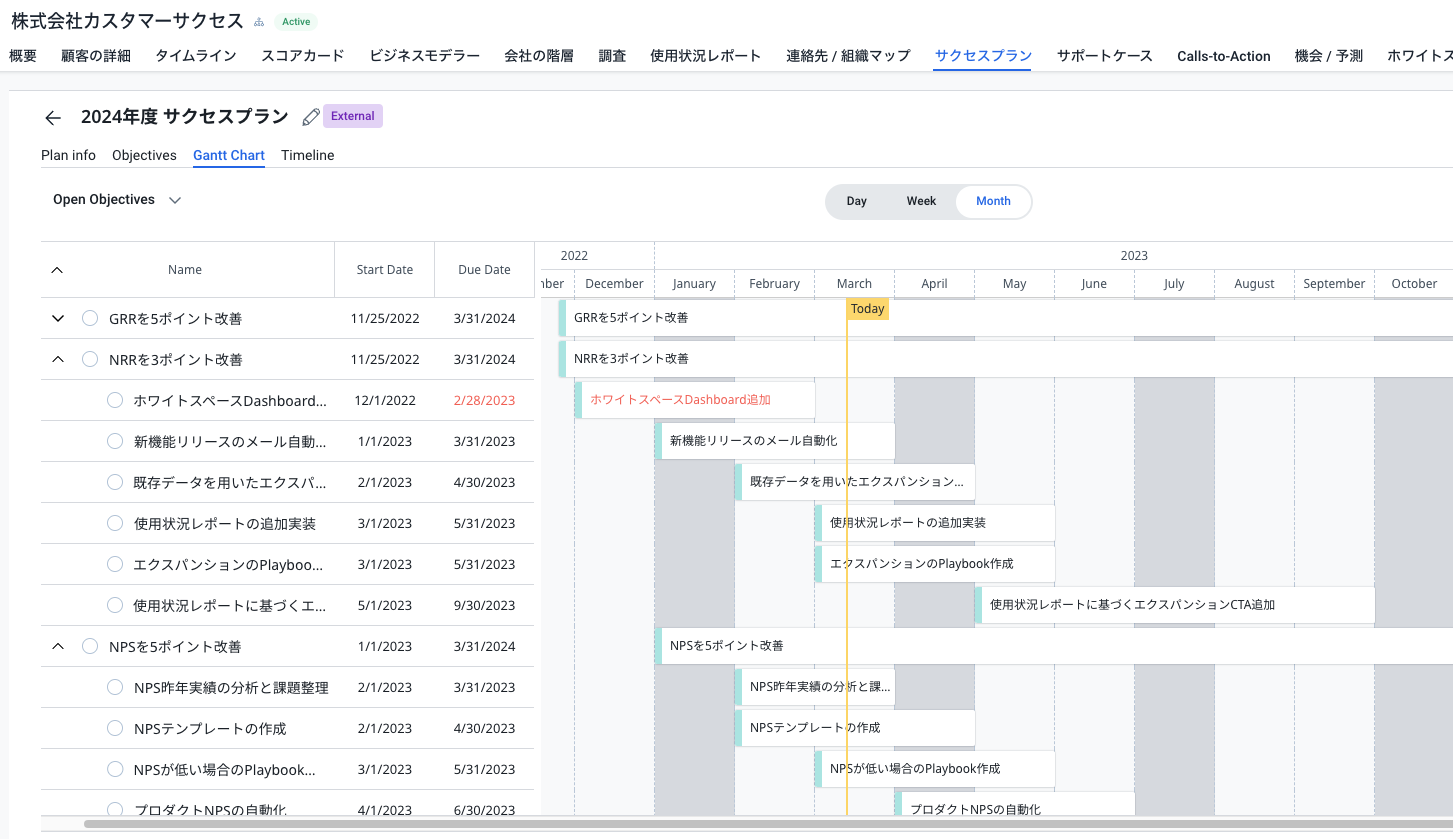
Task: Select the プロダクトNPSの自動化 Gantt bar
Action: (1015, 803)
